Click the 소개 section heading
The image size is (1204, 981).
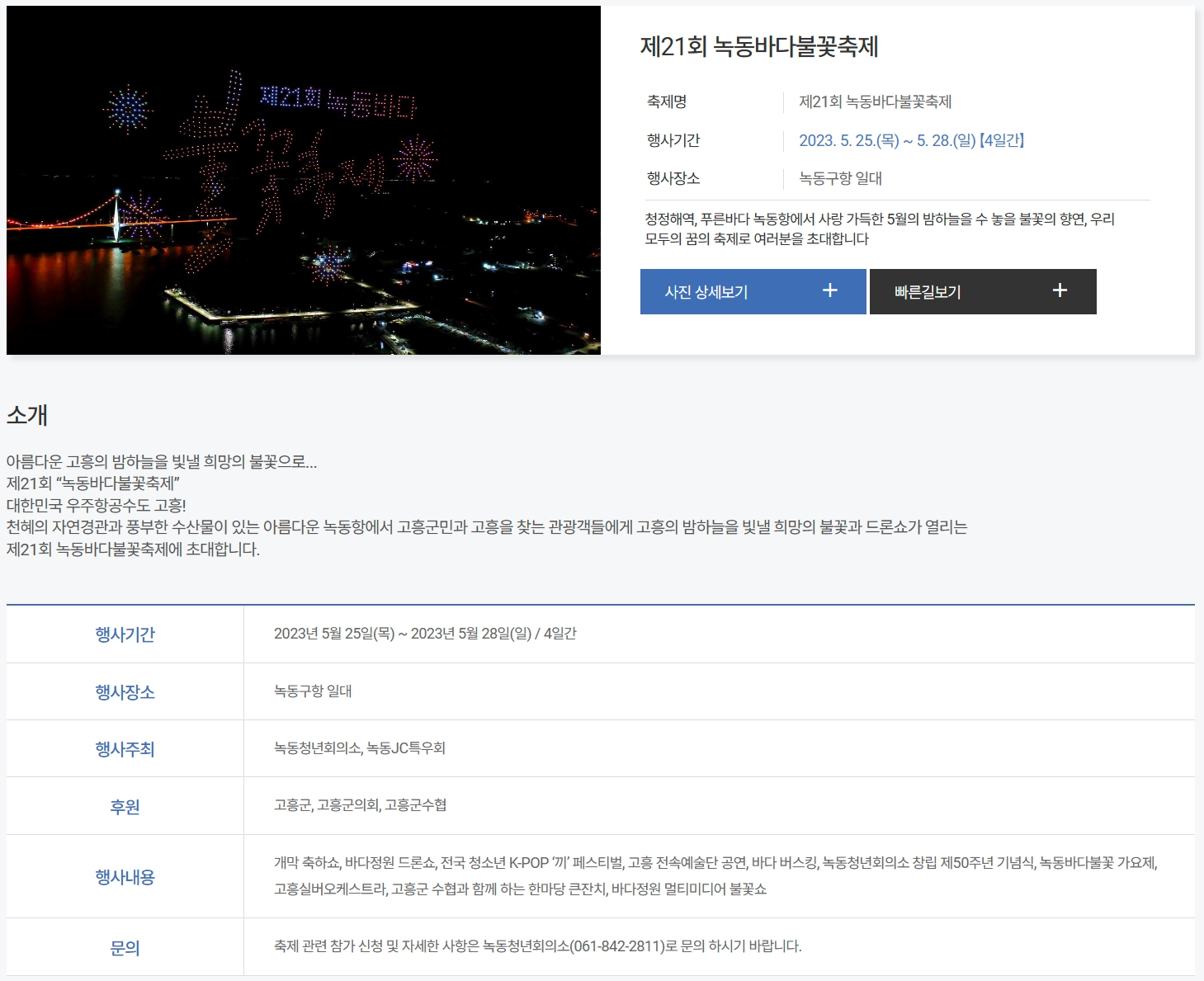point(27,415)
